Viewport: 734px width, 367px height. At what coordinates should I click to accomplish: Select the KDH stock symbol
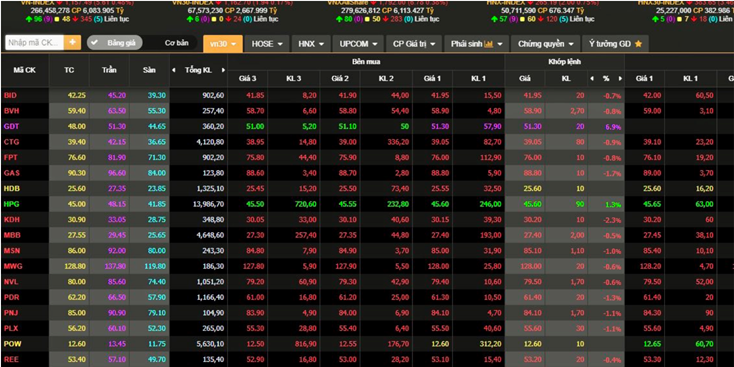tap(12, 220)
